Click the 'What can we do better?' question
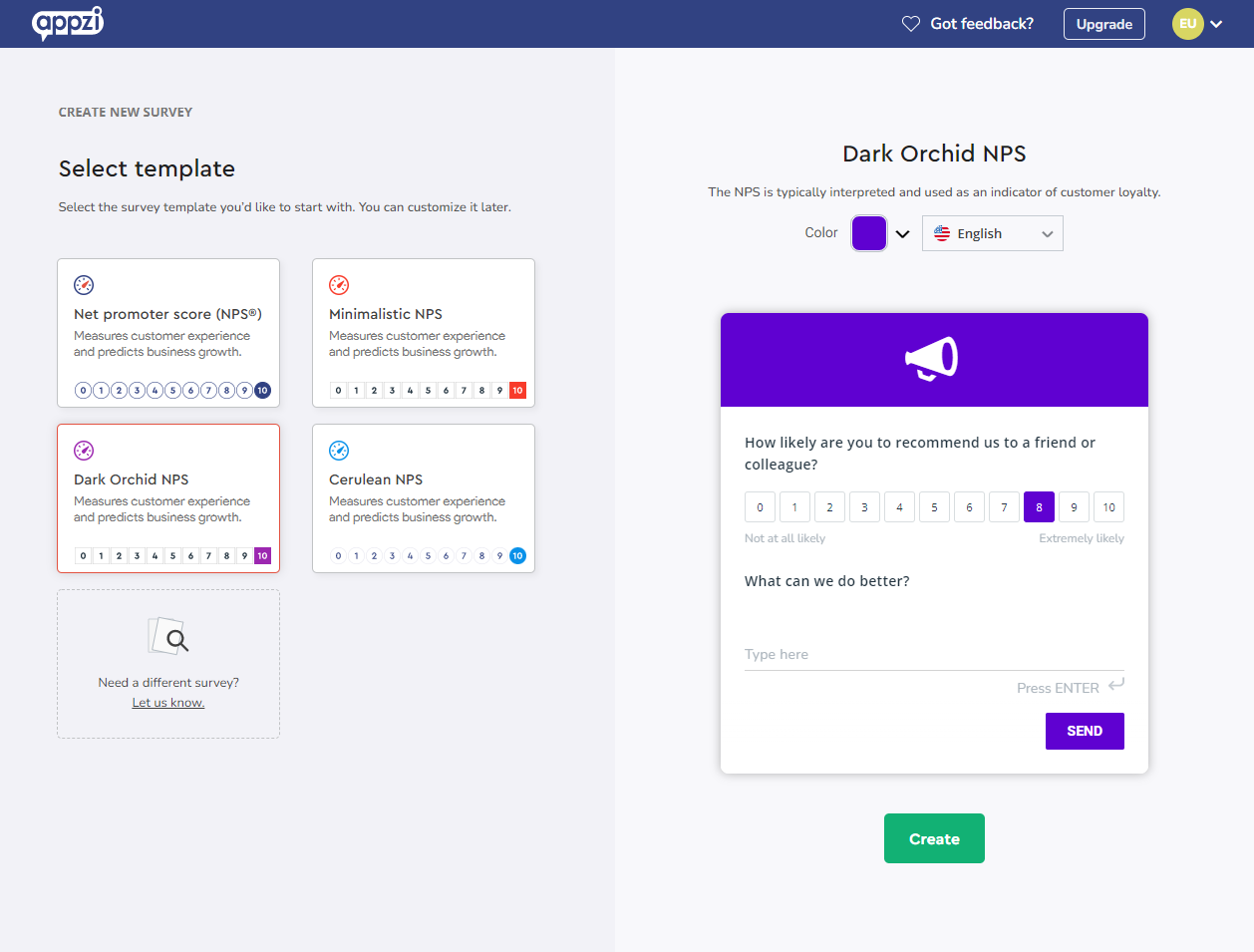Screen dimensions: 1254x952 pos(827,581)
